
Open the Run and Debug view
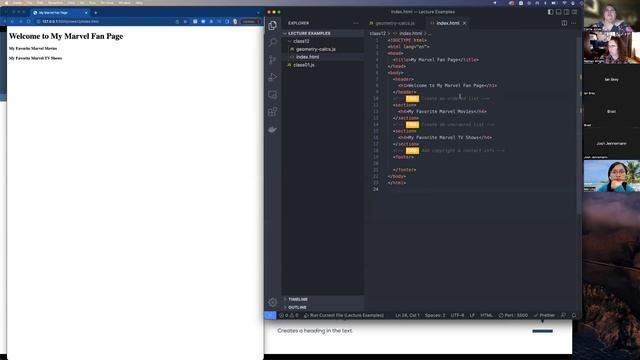click(x=273, y=77)
